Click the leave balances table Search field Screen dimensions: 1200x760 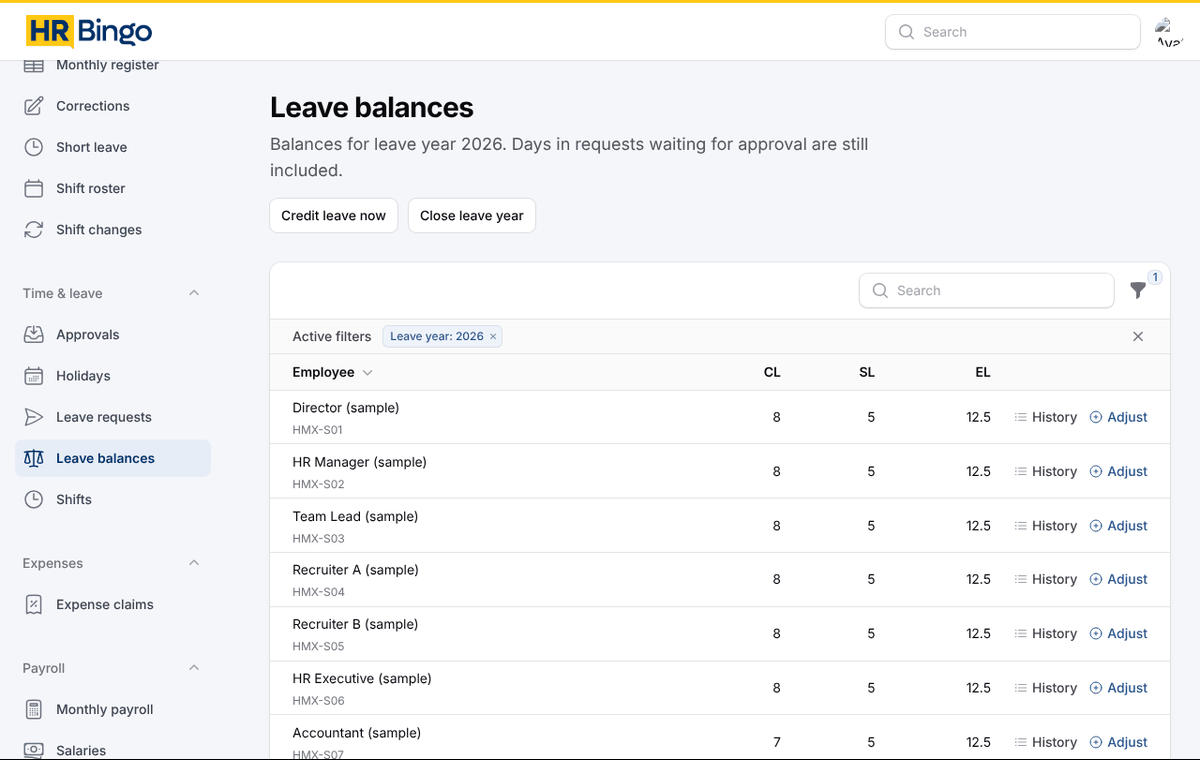click(x=987, y=290)
